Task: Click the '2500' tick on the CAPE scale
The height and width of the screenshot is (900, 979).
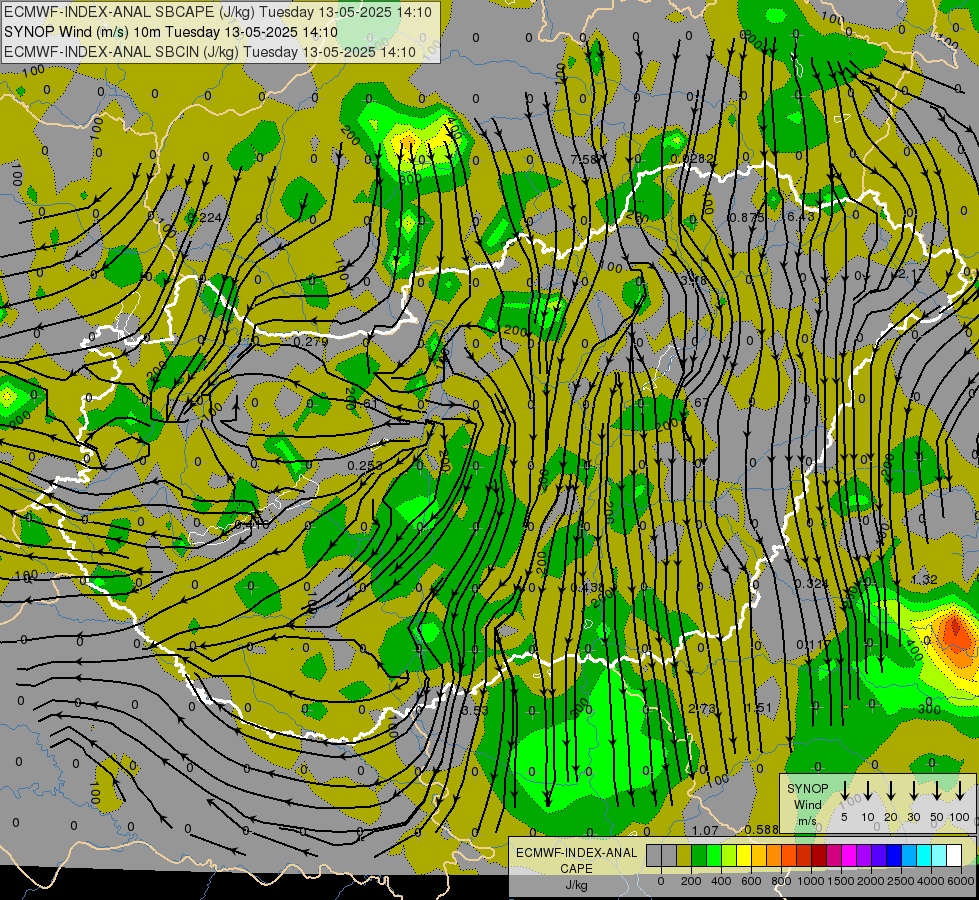Action: click(x=901, y=881)
